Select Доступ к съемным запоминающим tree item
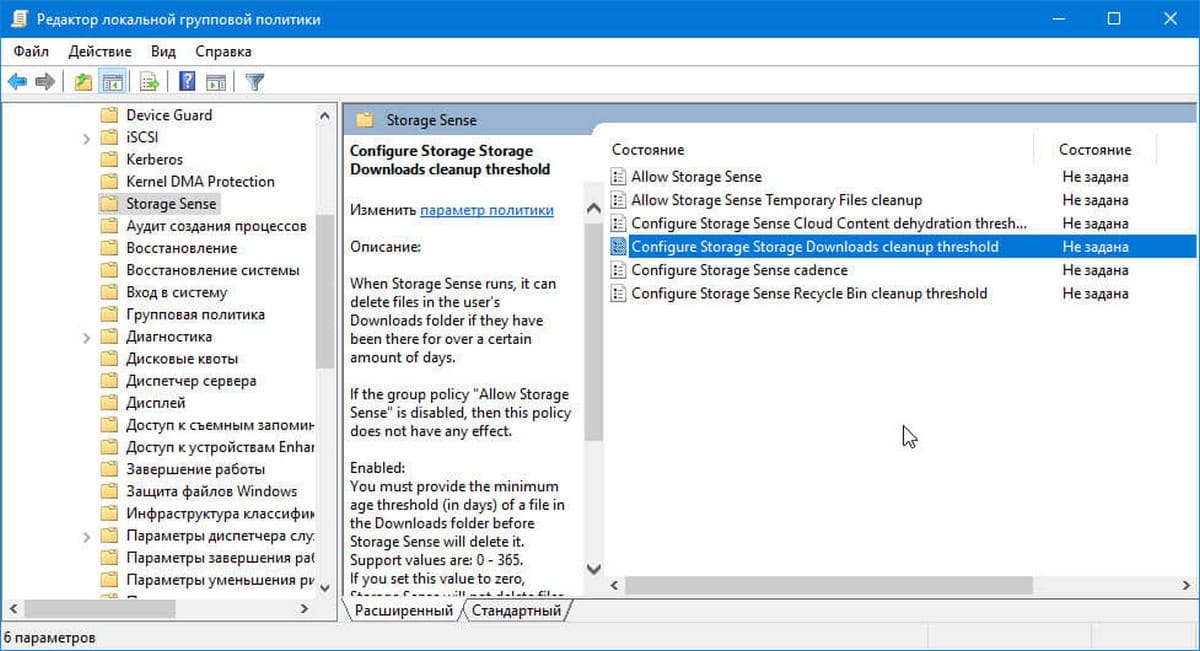The width and height of the screenshot is (1200, 651). (220, 425)
